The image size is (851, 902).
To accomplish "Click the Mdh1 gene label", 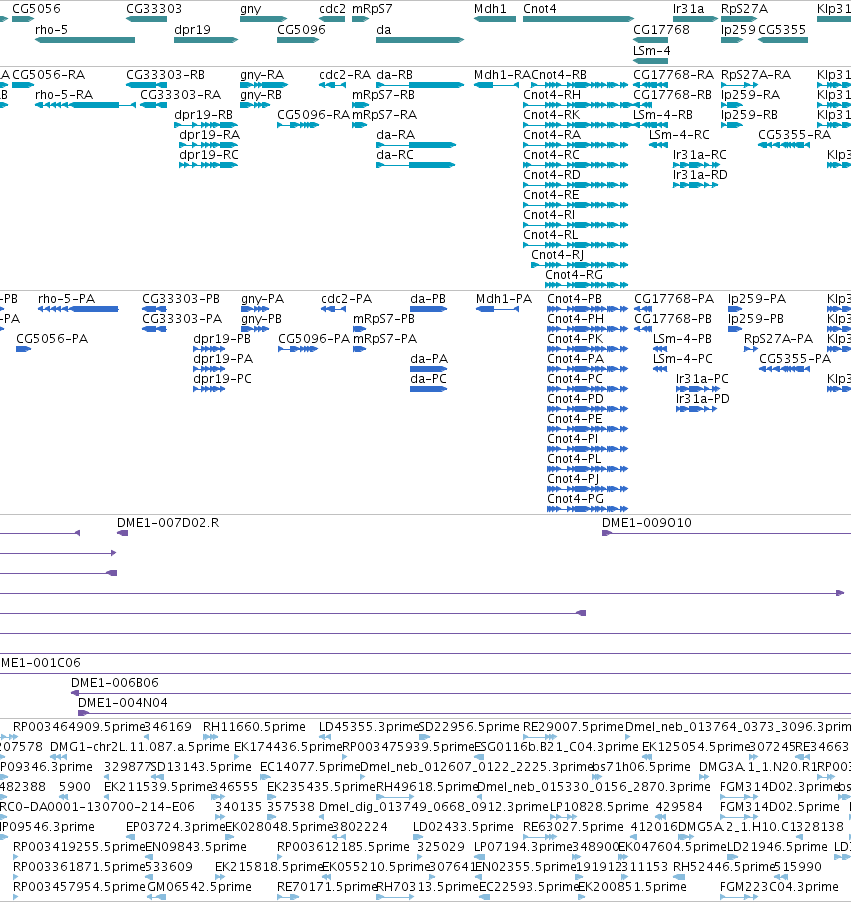I will [x=490, y=9].
